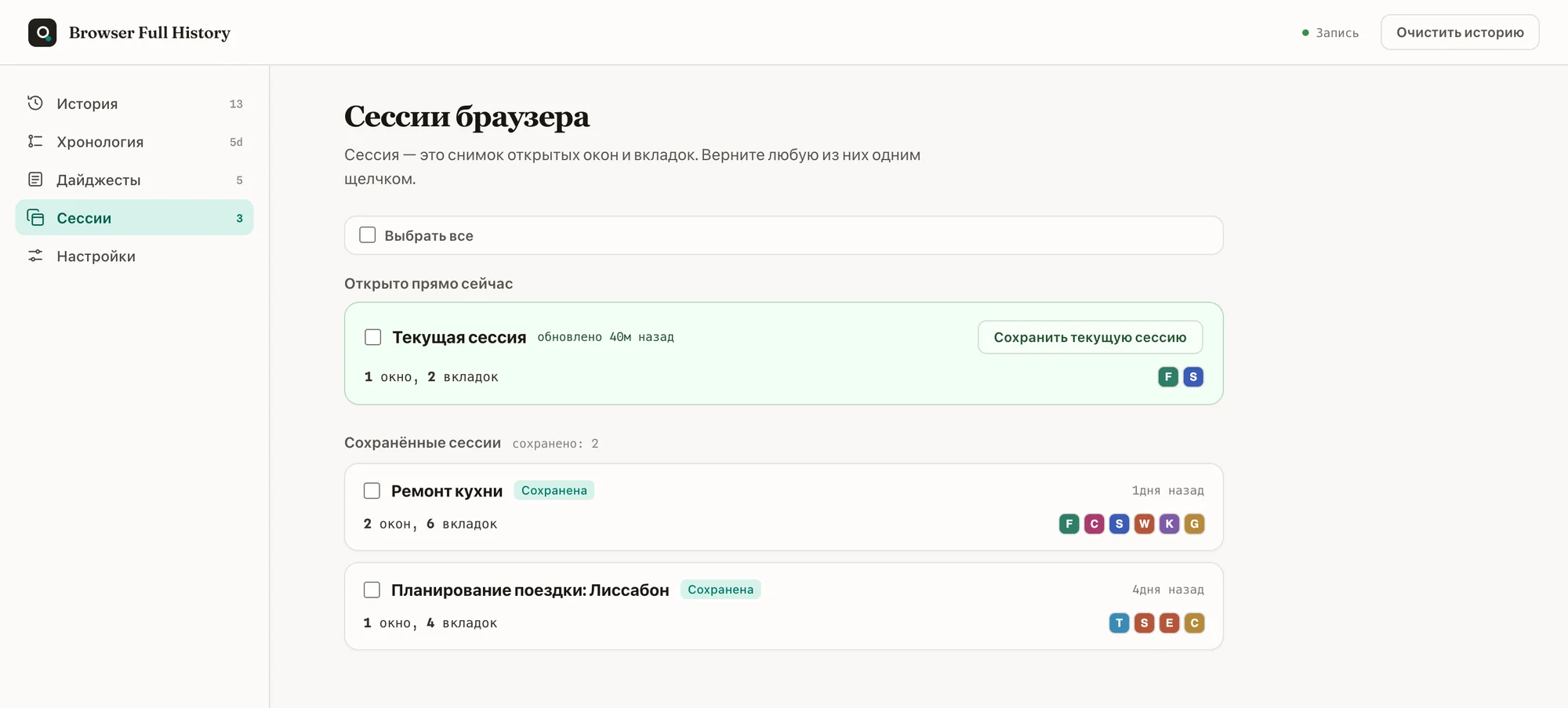Click the Хронология timeline icon
This screenshot has height=708, width=1568.
point(35,141)
